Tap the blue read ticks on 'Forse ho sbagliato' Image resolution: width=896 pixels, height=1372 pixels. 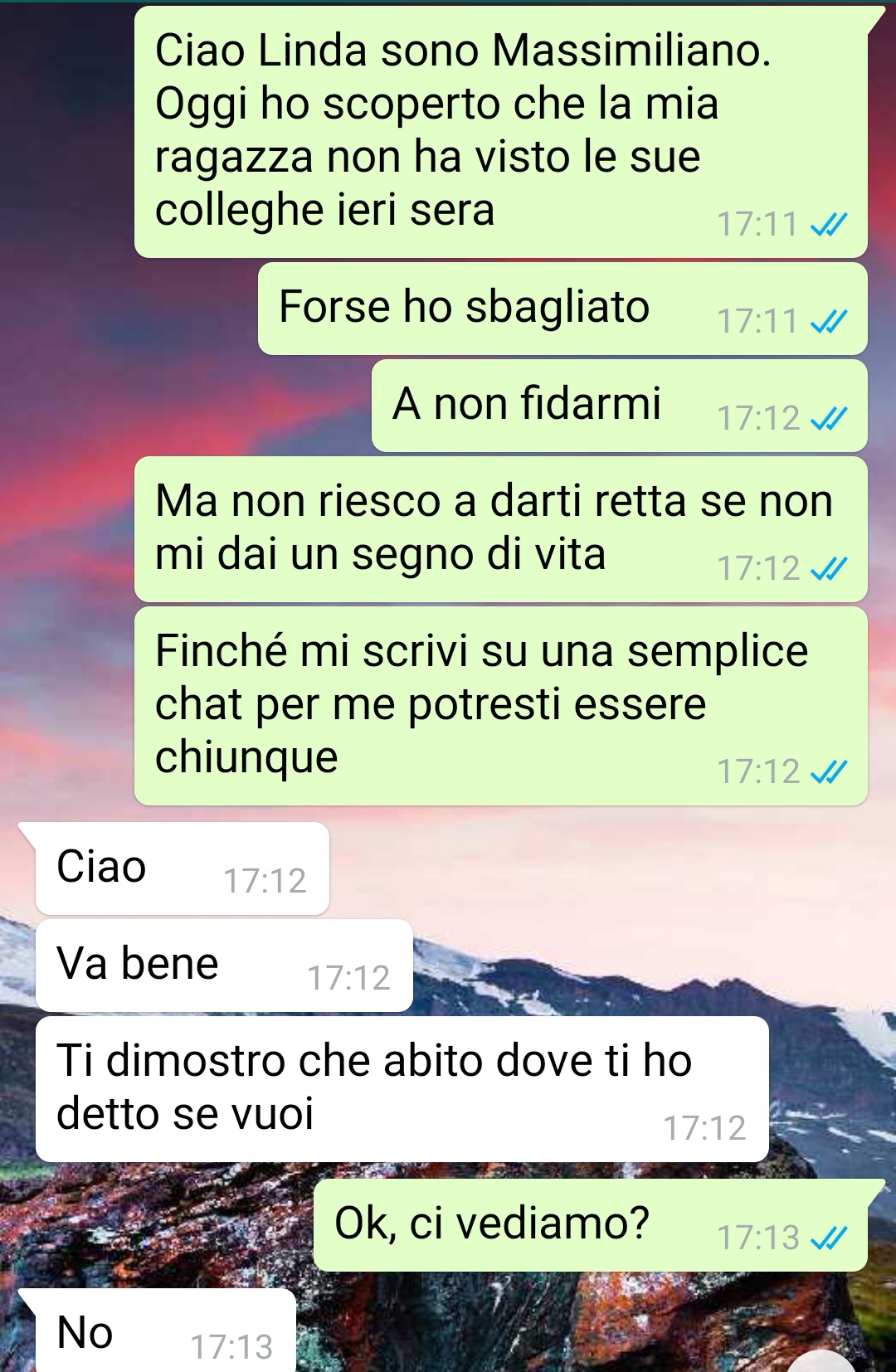828,321
